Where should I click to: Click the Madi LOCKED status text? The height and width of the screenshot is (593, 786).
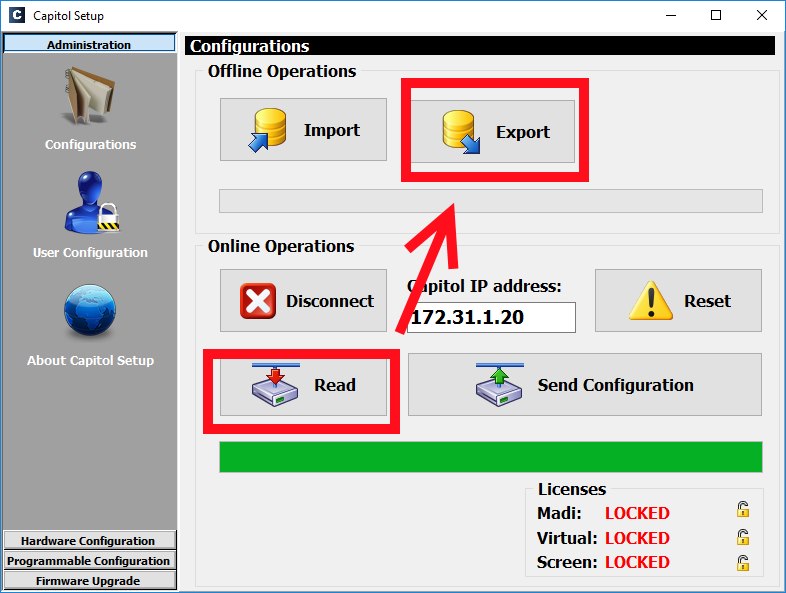[x=637, y=513]
